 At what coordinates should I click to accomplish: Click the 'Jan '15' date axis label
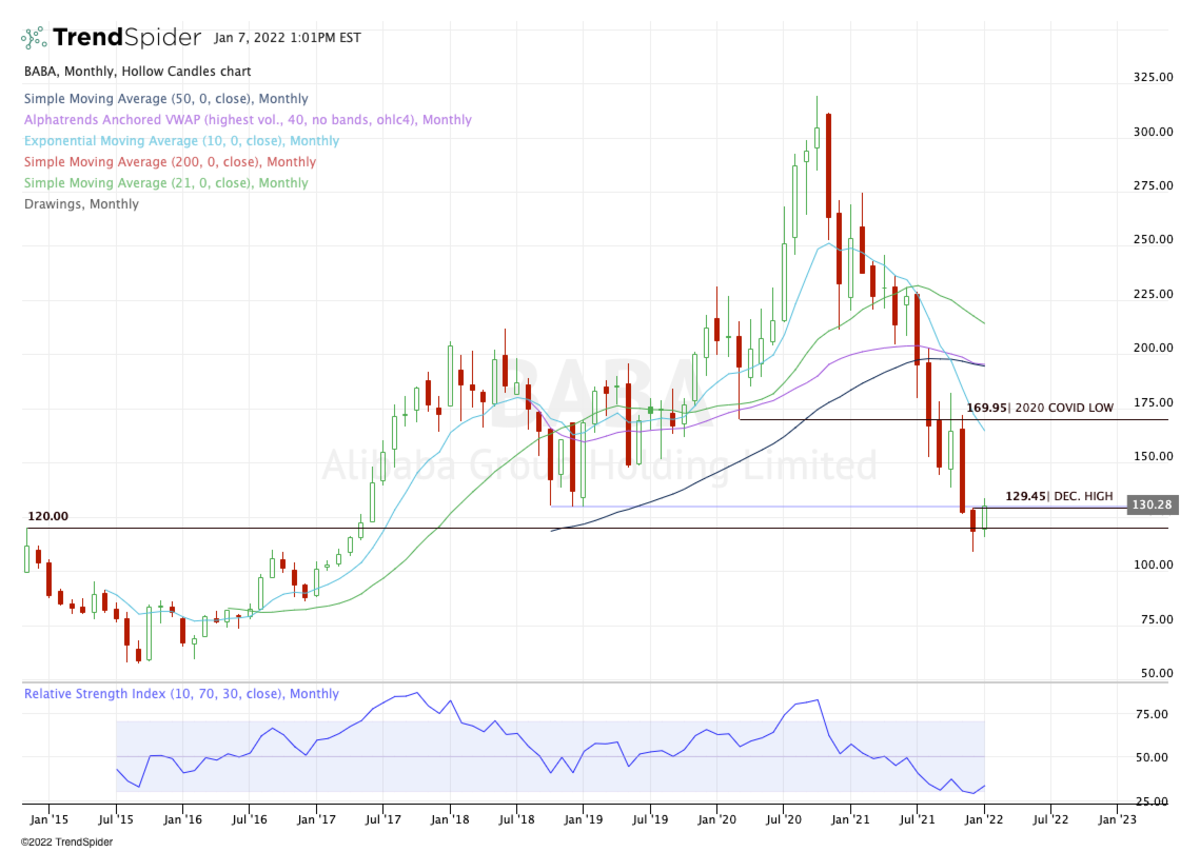point(49,819)
